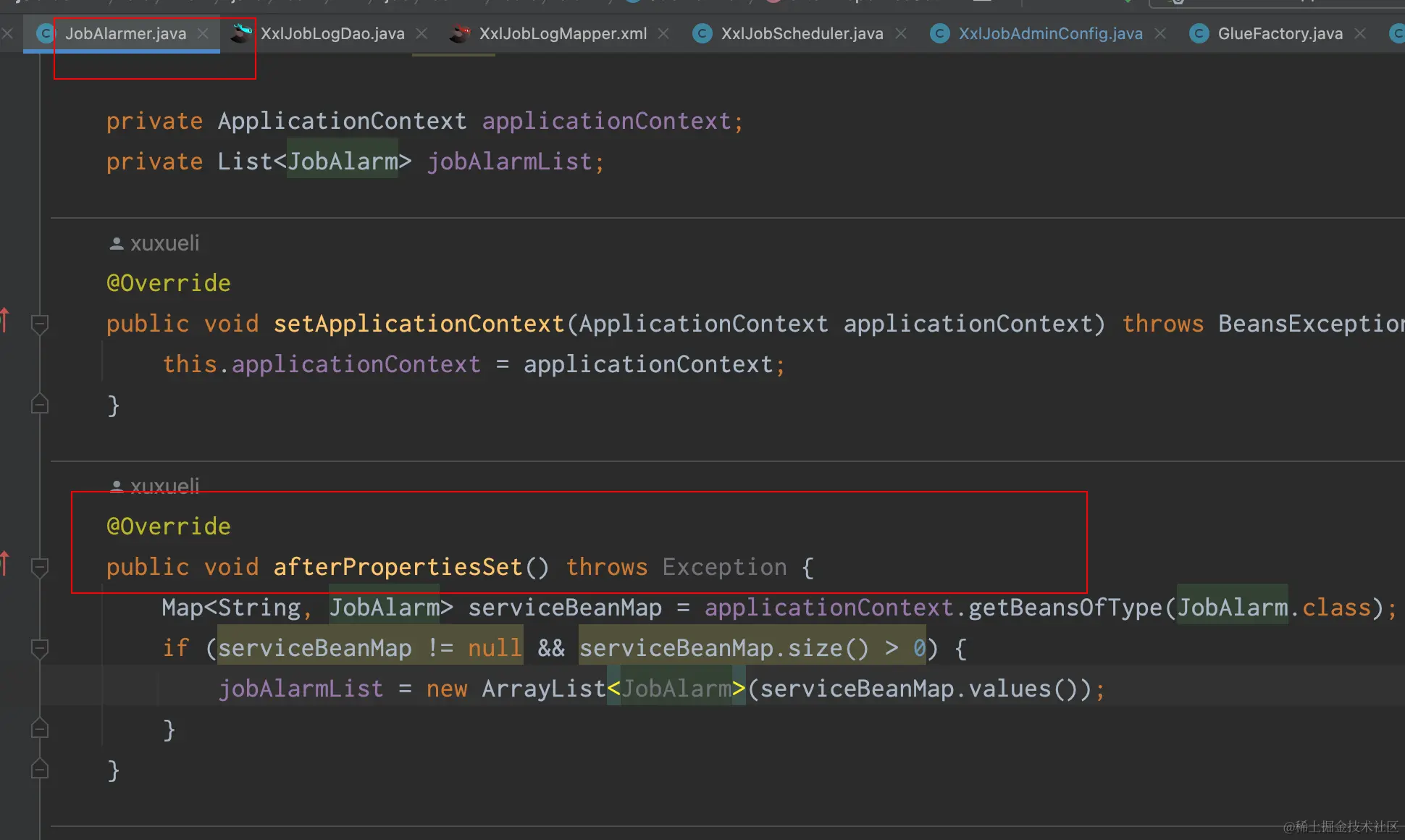Click the implements gutter icon beside afterPropertiesSet

pos(5,563)
